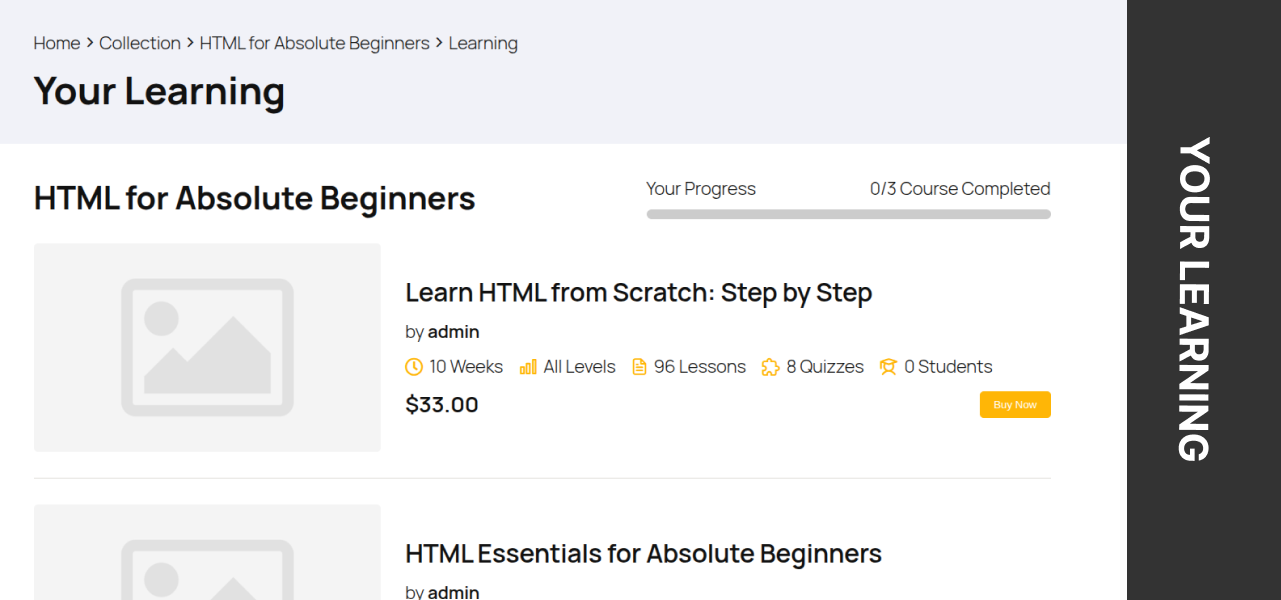1281x600 pixels.
Task: Click the admin author of second course
Action: pos(453,592)
